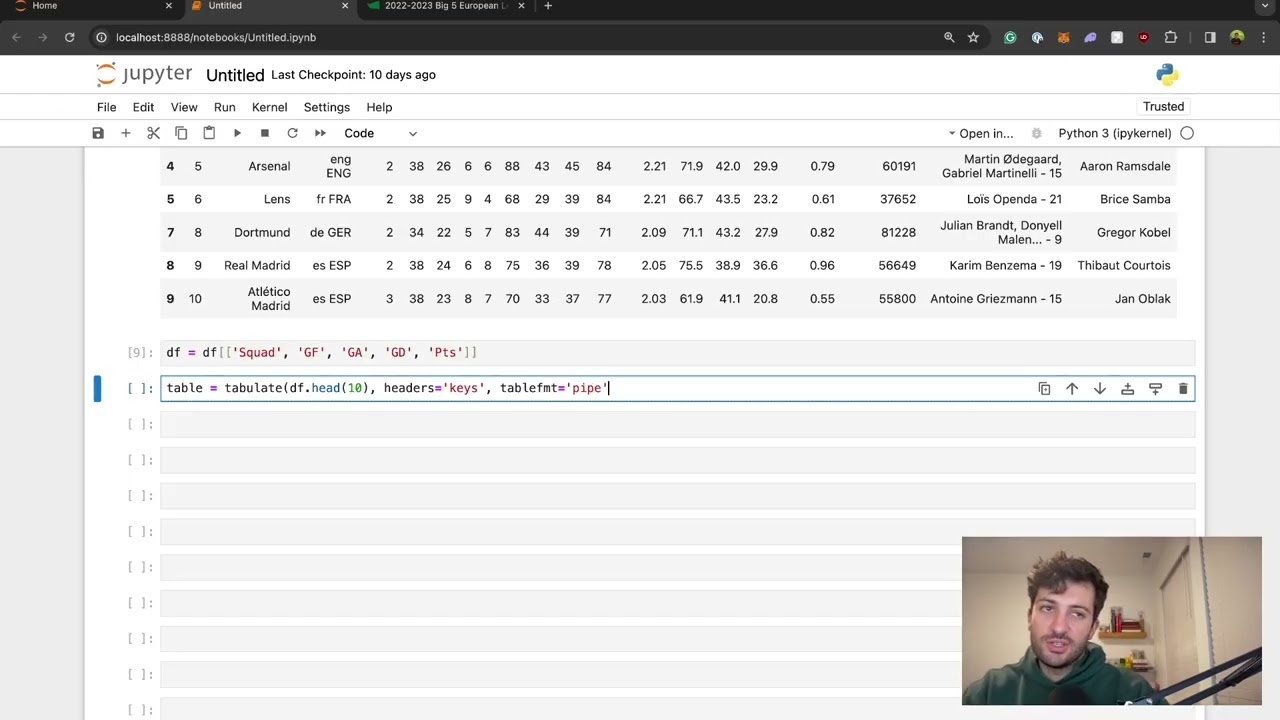Expand the tab search chevron
The image size is (1280, 720).
(1265, 6)
